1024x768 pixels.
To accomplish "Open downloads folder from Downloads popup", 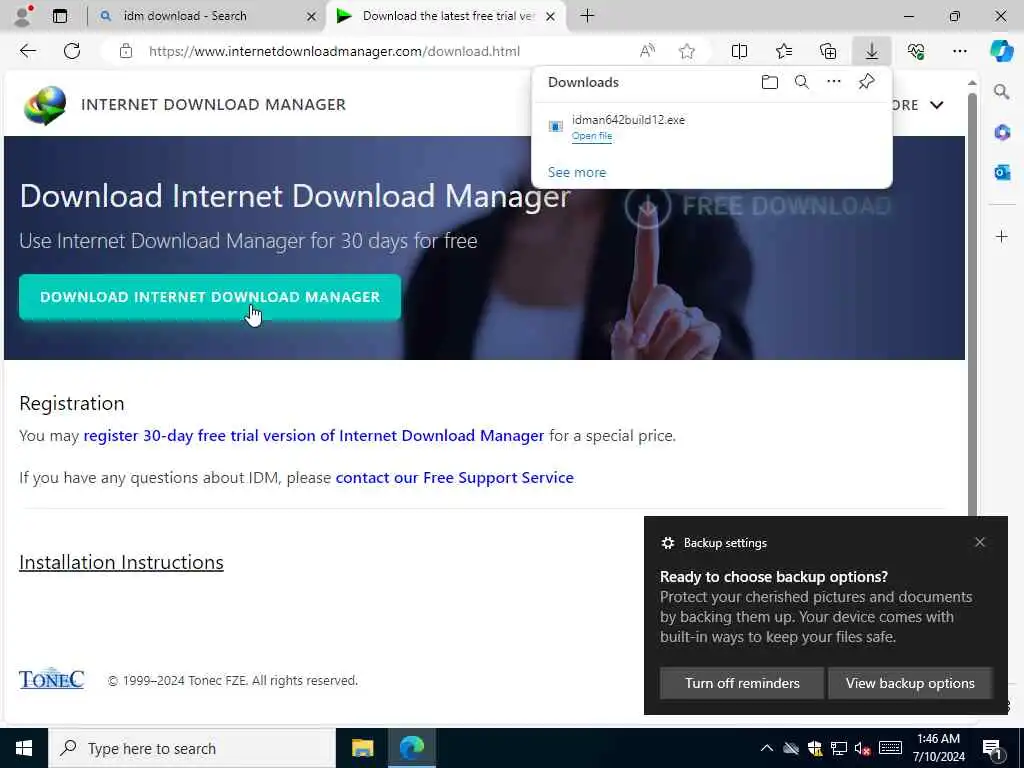I will coord(769,82).
